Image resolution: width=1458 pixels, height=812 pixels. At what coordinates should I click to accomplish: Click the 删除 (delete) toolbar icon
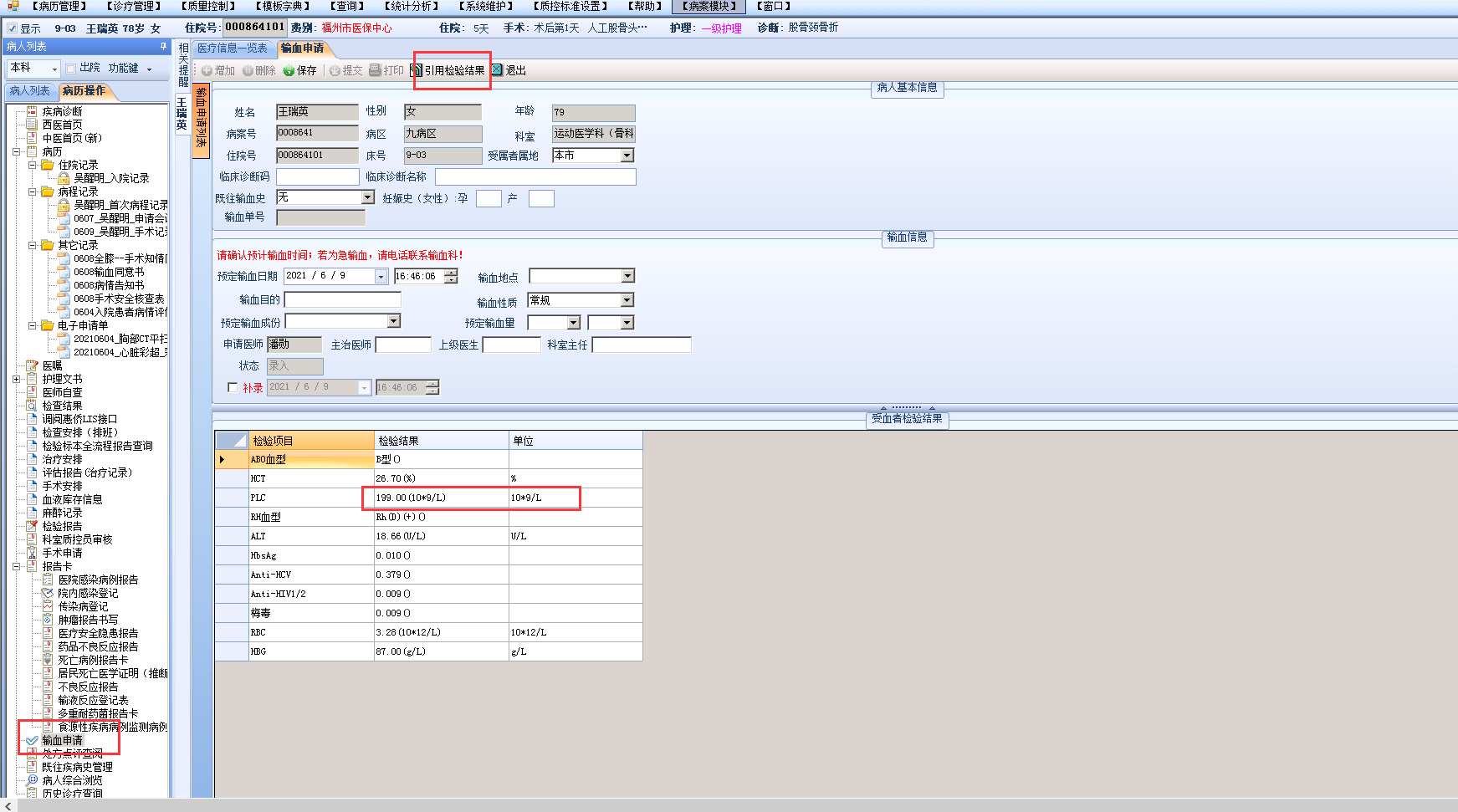248,70
